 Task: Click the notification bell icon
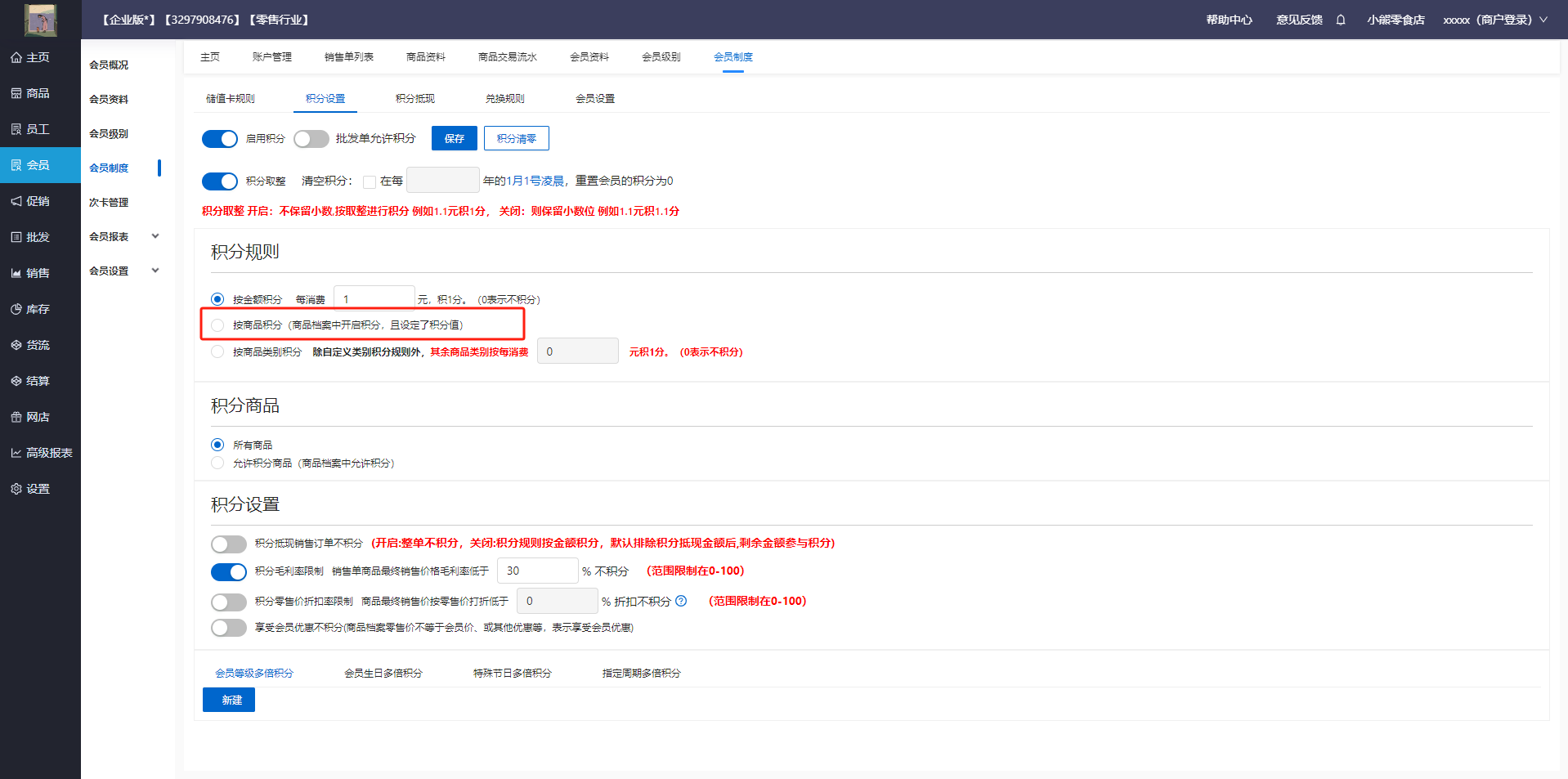pyautogui.click(x=1341, y=20)
